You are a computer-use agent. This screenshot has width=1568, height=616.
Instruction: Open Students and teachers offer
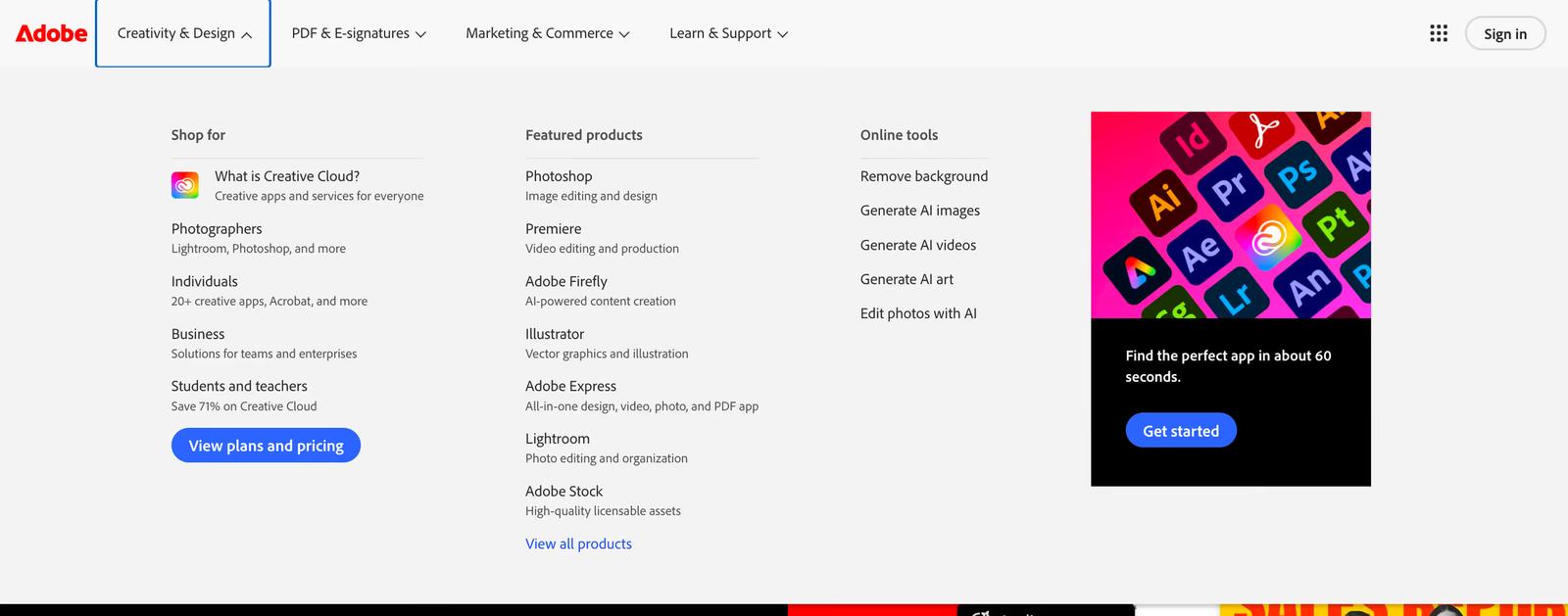click(x=239, y=386)
